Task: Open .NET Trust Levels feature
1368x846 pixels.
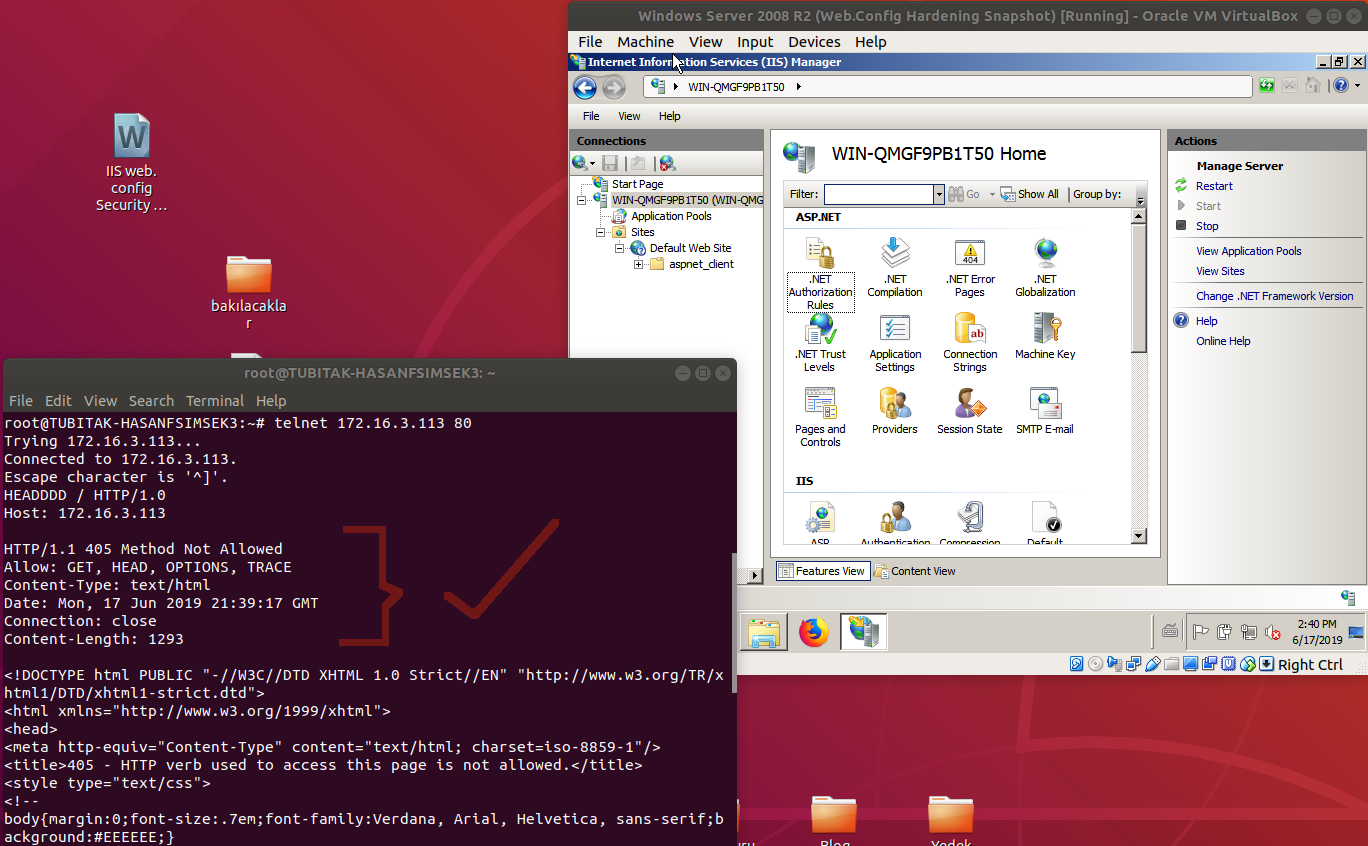Action: pyautogui.click(x=820, y=343)
